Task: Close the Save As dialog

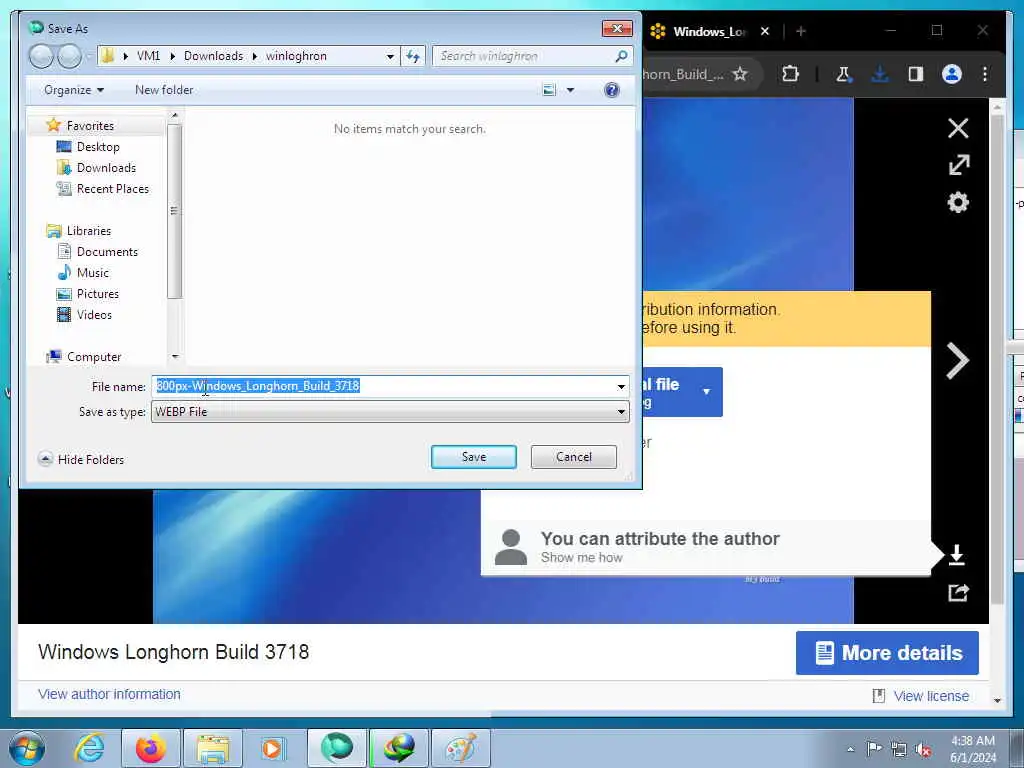Action: click(x=616, y=28)
